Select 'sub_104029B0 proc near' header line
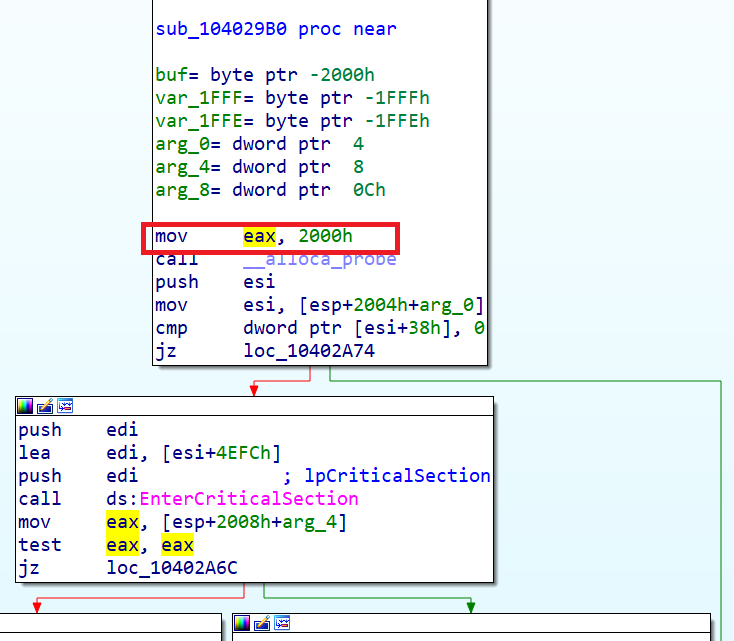Viewport: 734px width, 641px height. [x=276, y=29]
